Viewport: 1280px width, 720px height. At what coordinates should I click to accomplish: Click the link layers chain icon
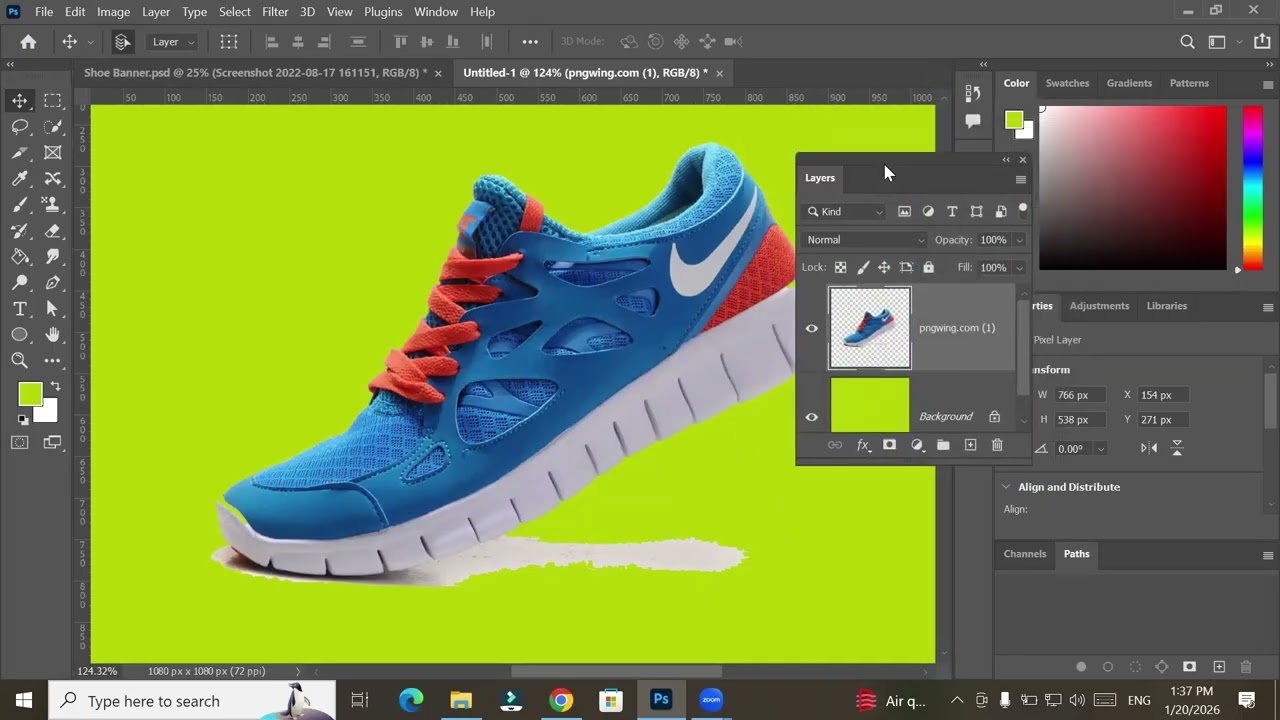tap(835, 445)
